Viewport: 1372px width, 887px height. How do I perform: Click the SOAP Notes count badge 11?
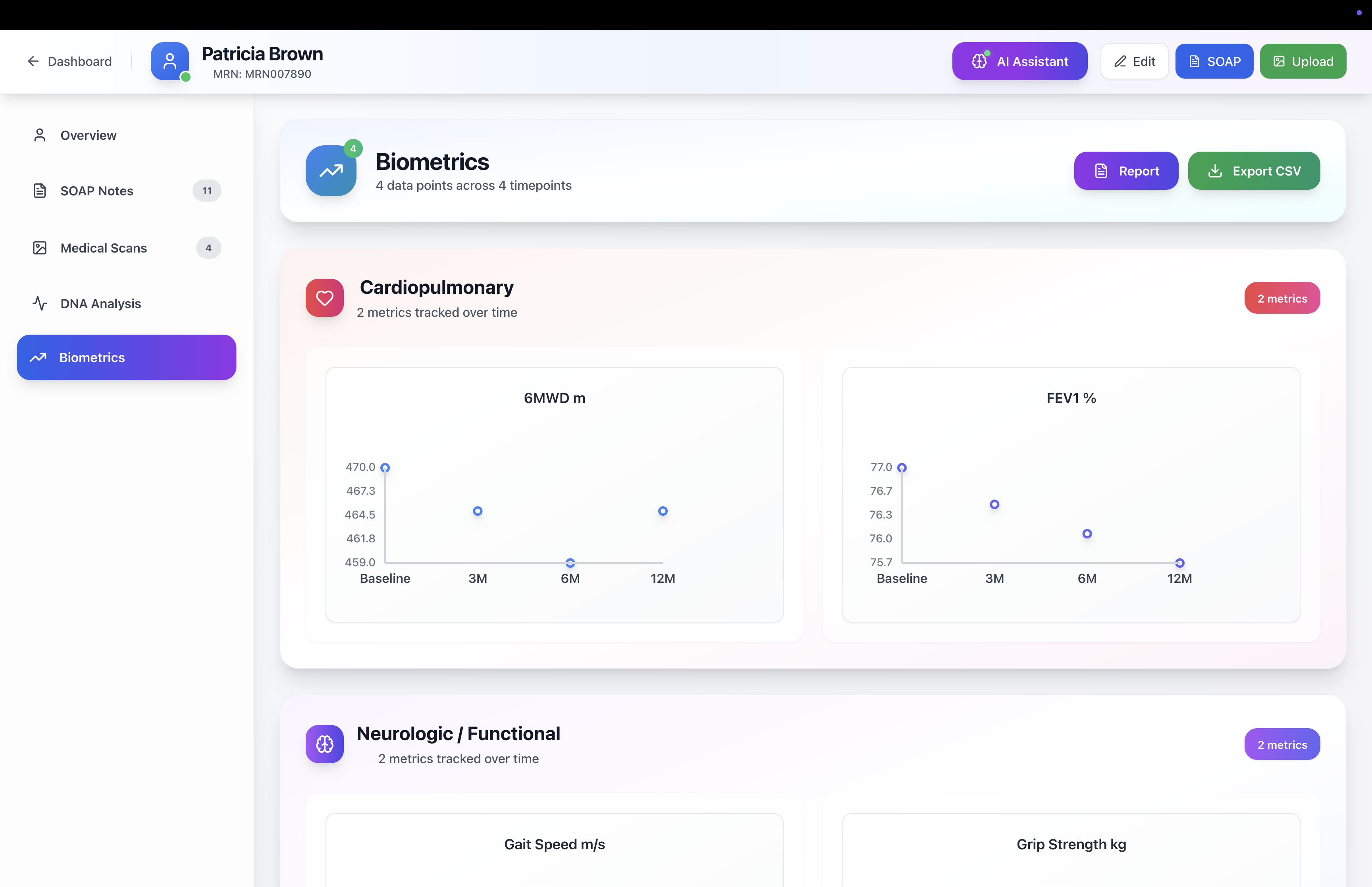tap(207, 191)
